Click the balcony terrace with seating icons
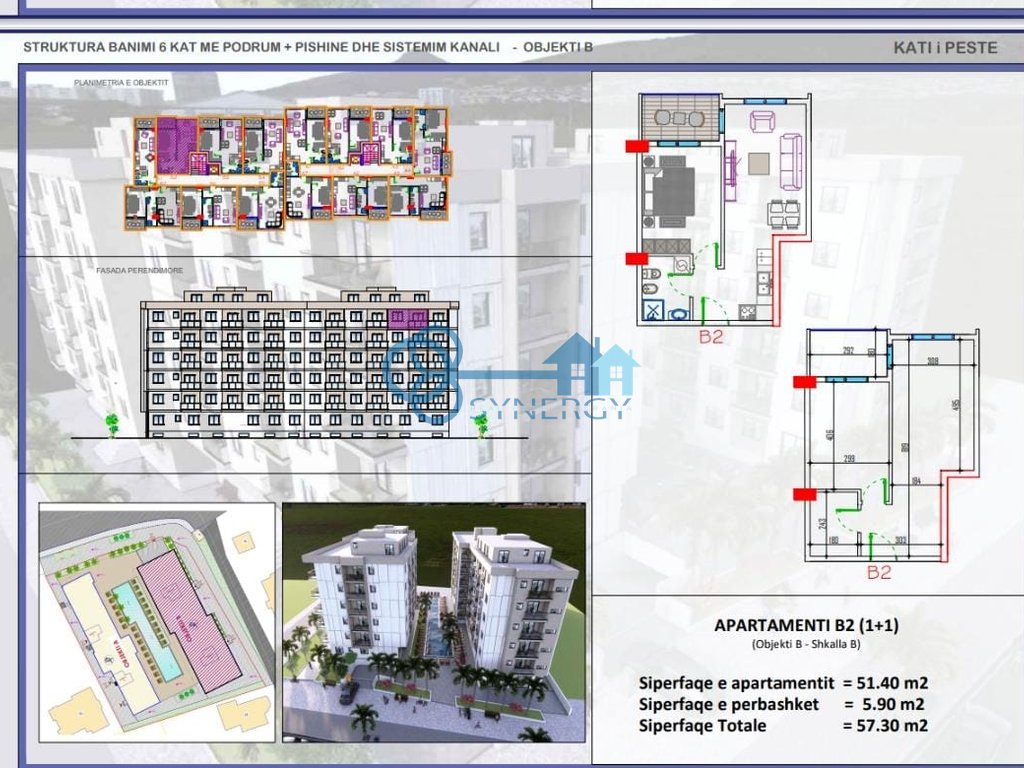This screenshot has height=768, width=1024. click(679, 117)
